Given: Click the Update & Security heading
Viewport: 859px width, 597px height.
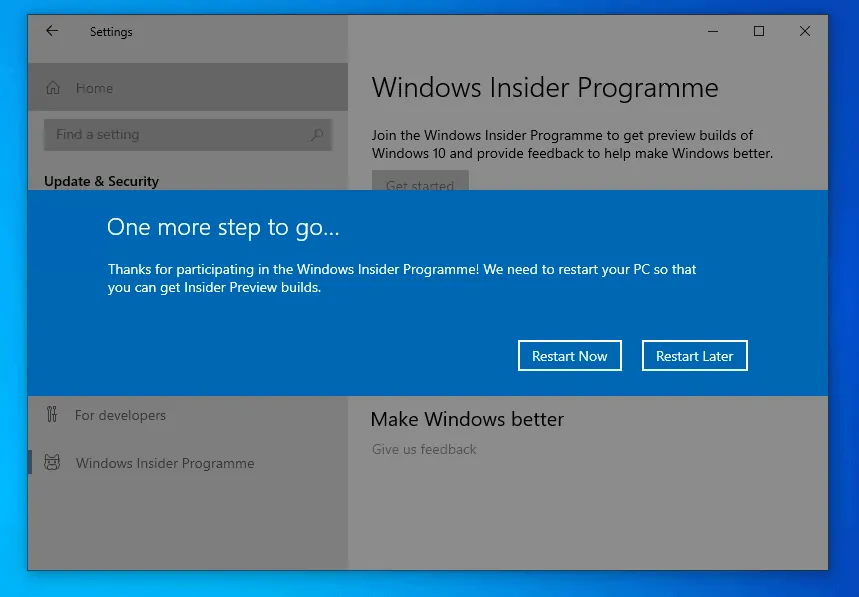Looking at the screenshot, I should coord(101,181).
